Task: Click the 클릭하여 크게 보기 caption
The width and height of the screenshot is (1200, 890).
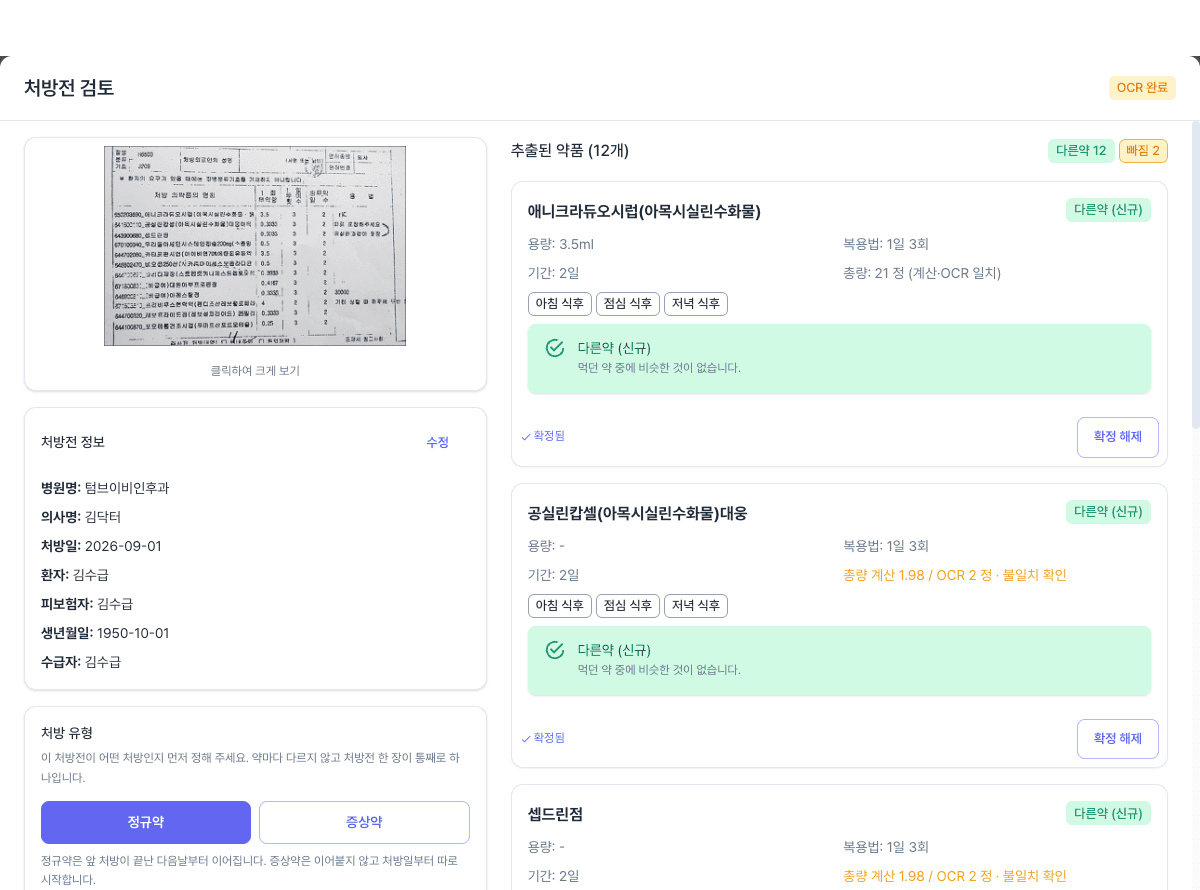Action: tap(255, 371)
